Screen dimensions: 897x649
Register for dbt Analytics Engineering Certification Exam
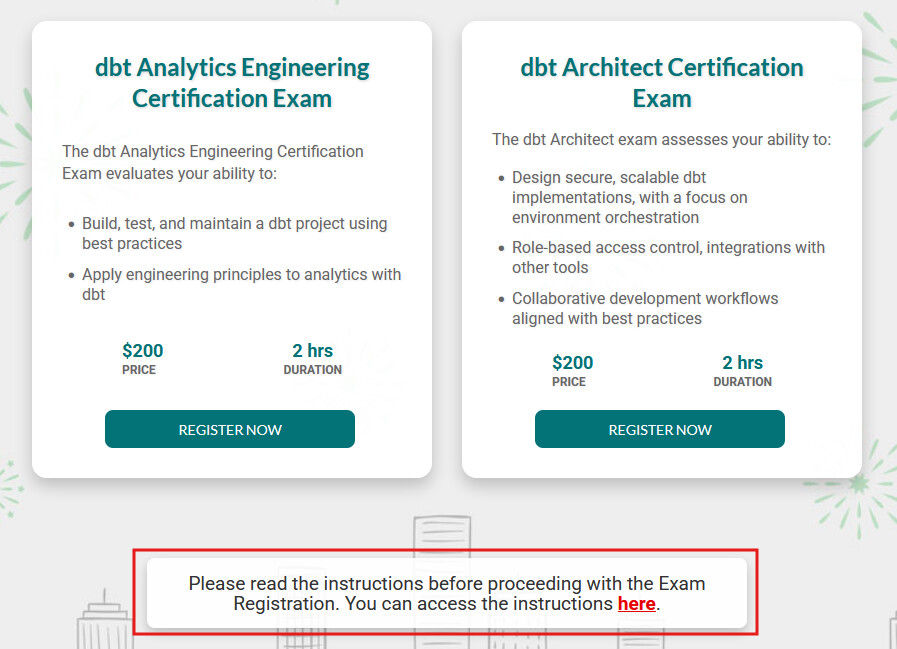[230, 429]
